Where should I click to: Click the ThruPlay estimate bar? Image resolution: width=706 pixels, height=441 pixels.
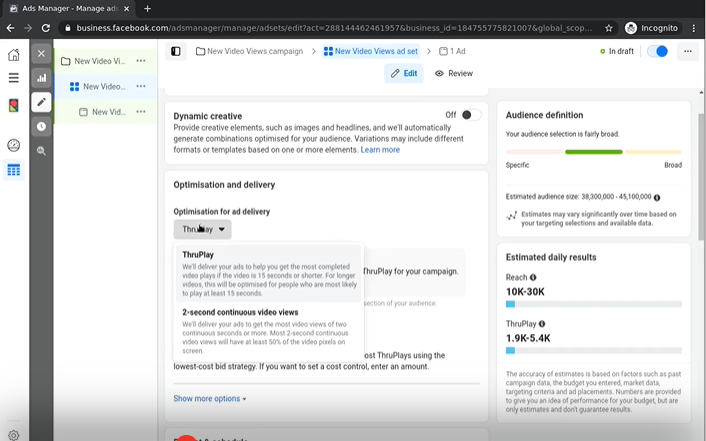[593, 350]
